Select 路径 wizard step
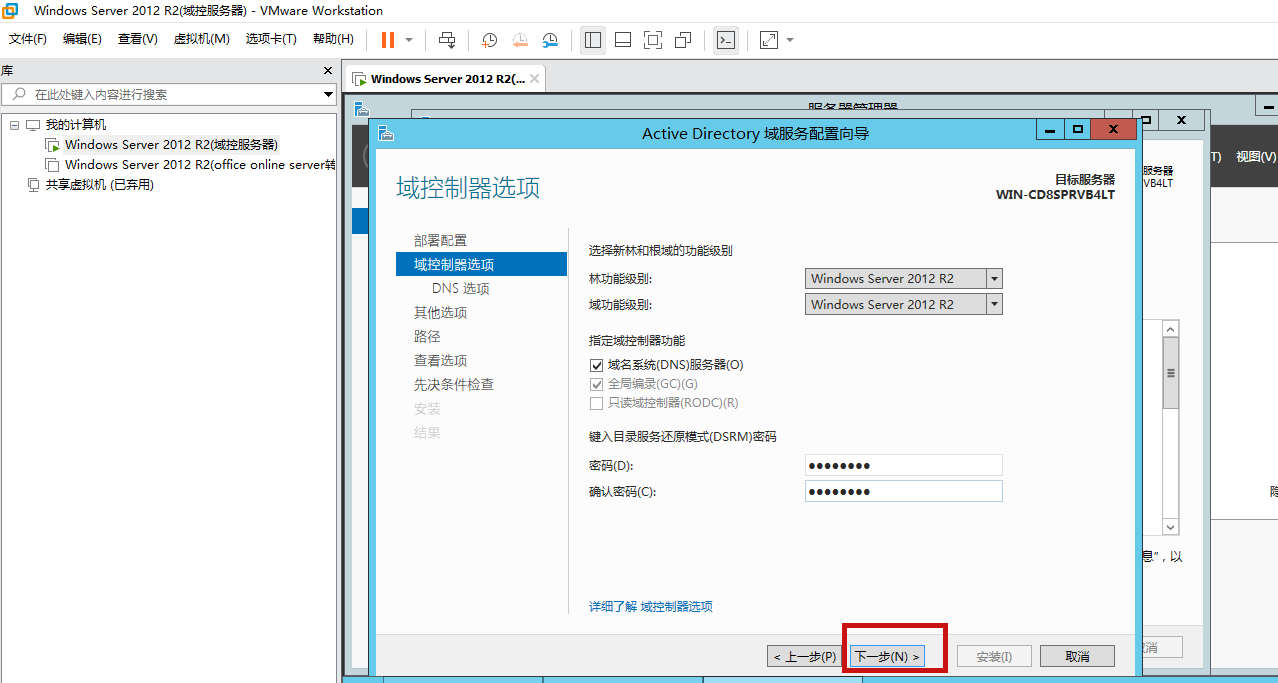The image size is (1278, 683). [427, 337]
